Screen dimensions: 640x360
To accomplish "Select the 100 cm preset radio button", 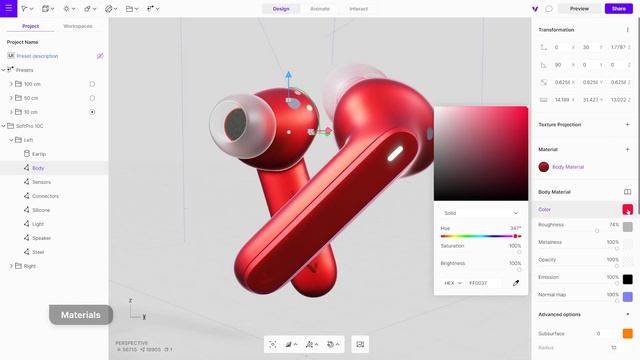I will point(92,84).
